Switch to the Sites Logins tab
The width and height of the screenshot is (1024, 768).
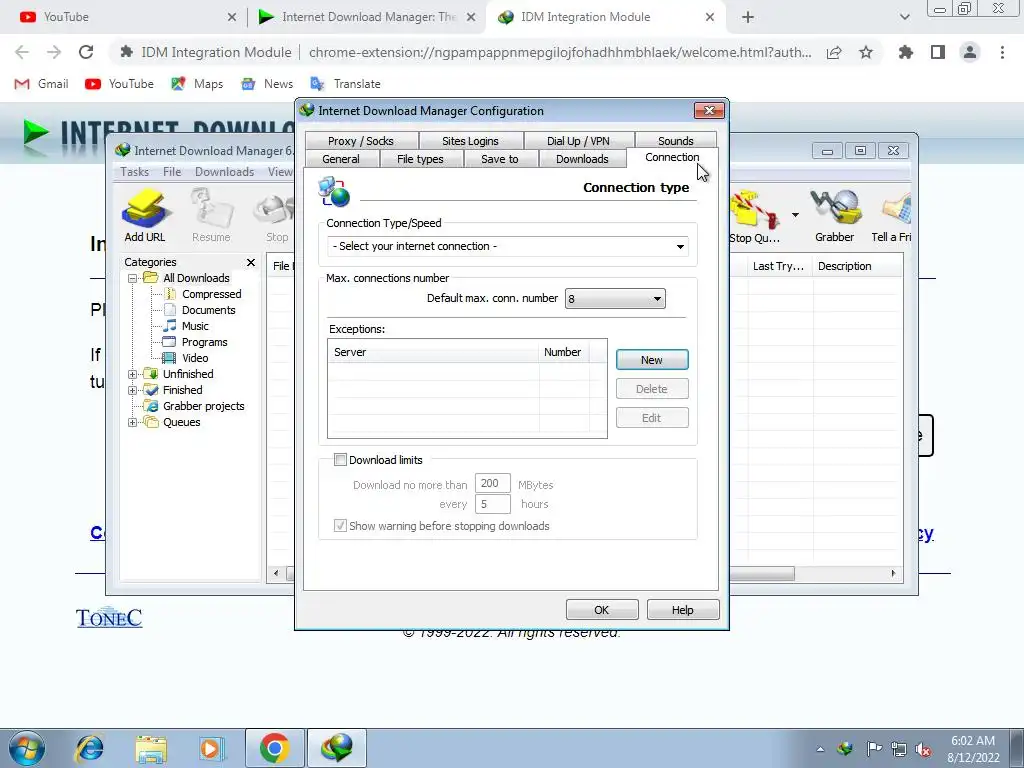470,140
